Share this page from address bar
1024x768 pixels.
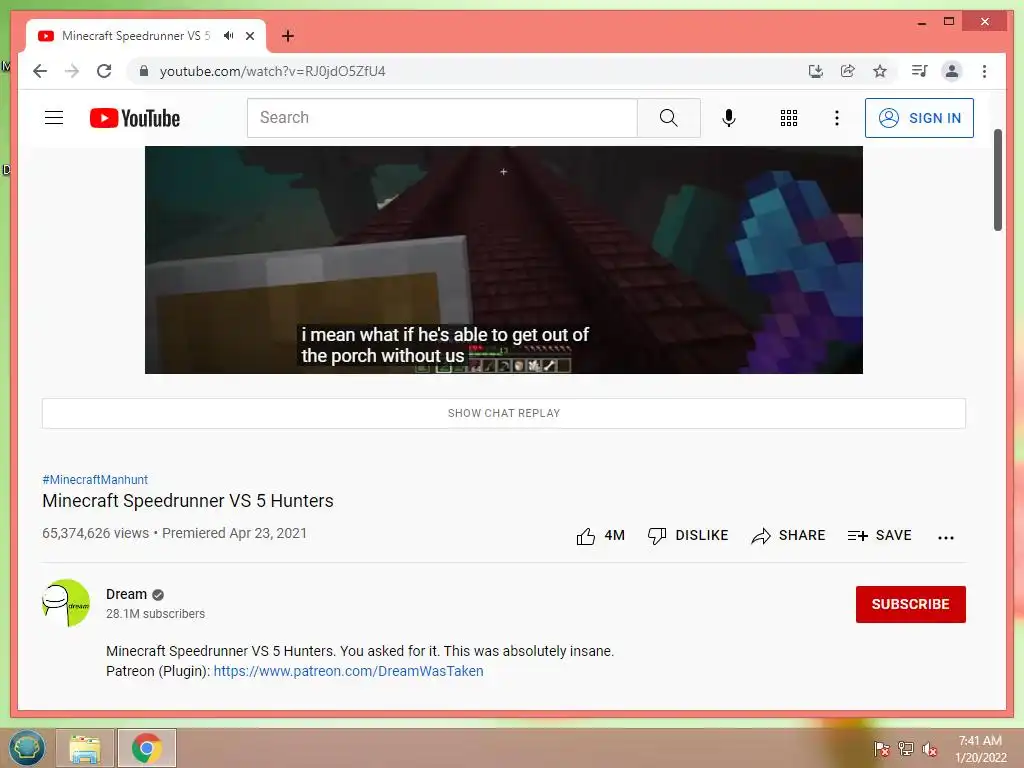(848, 71)
